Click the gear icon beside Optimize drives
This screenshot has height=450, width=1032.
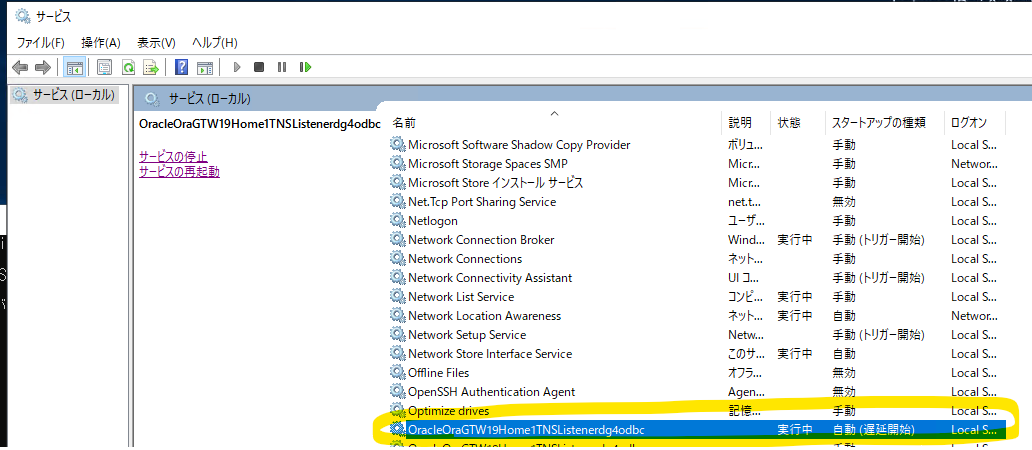(x=398, y=411)
